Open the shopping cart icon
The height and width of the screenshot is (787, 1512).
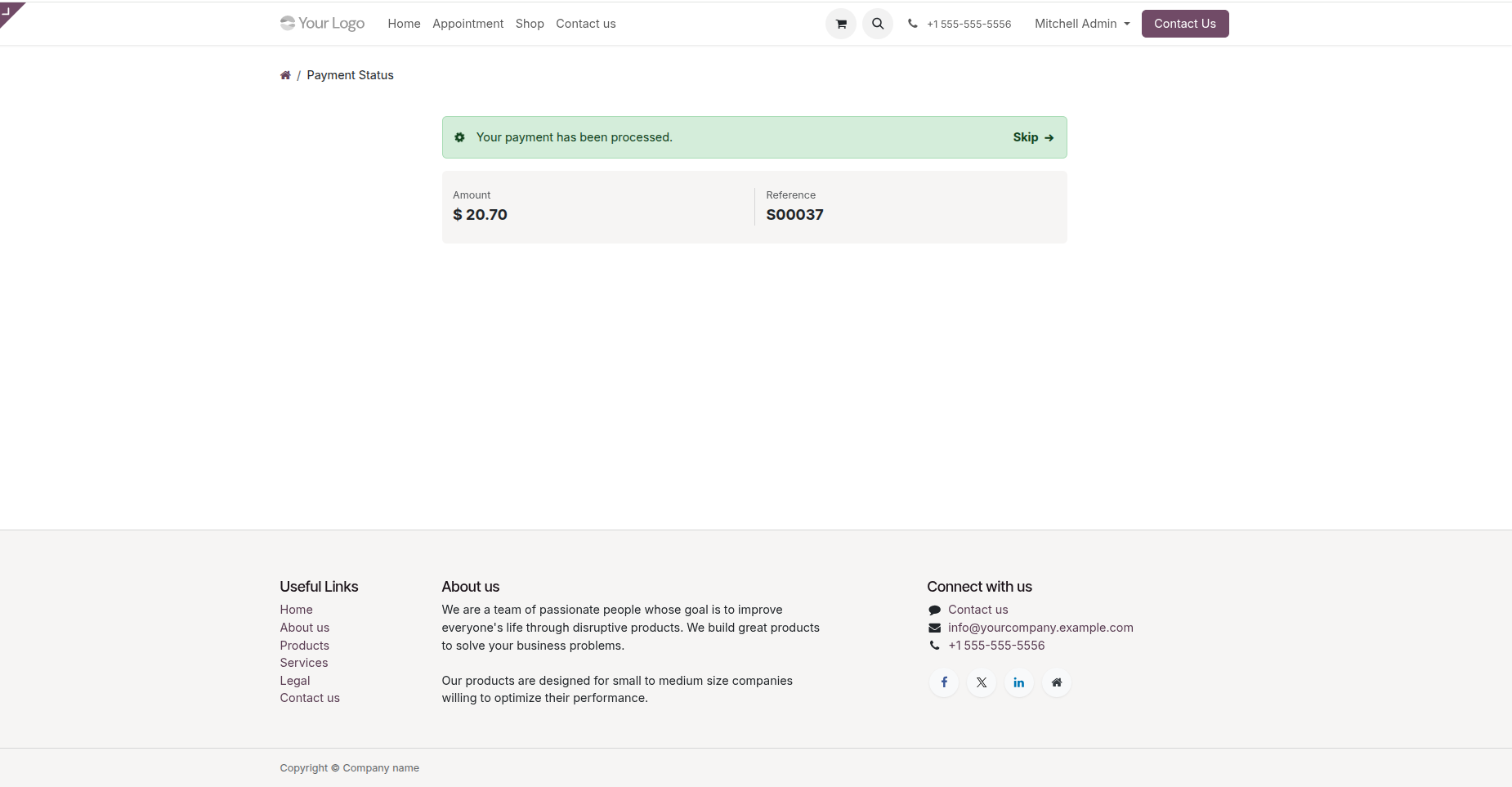[840, 24]
